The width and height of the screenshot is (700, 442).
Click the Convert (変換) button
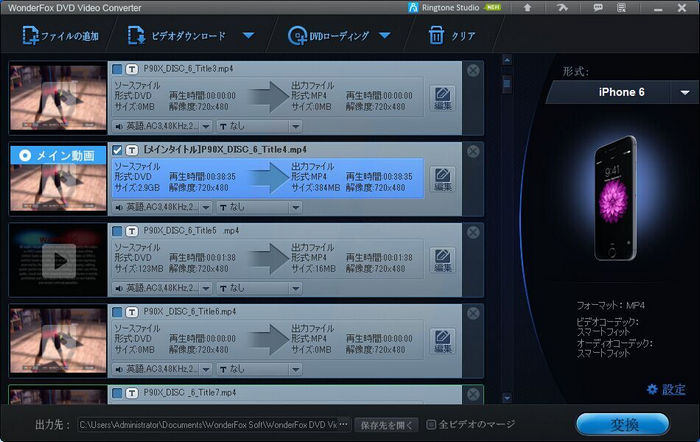pyautogui.click(x=623, y=424)
